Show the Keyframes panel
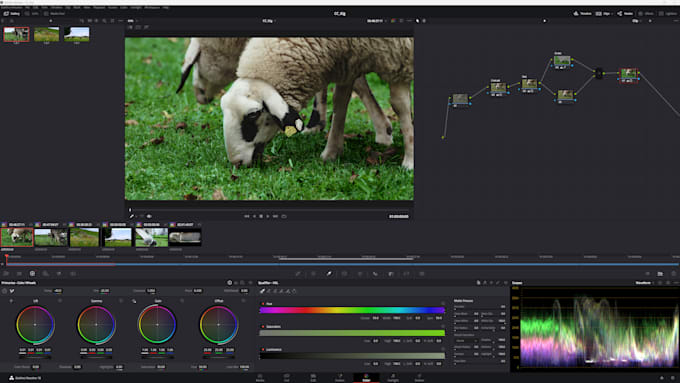Image resolution: width=680 pixels, height=383 pixels. point(647,274)
